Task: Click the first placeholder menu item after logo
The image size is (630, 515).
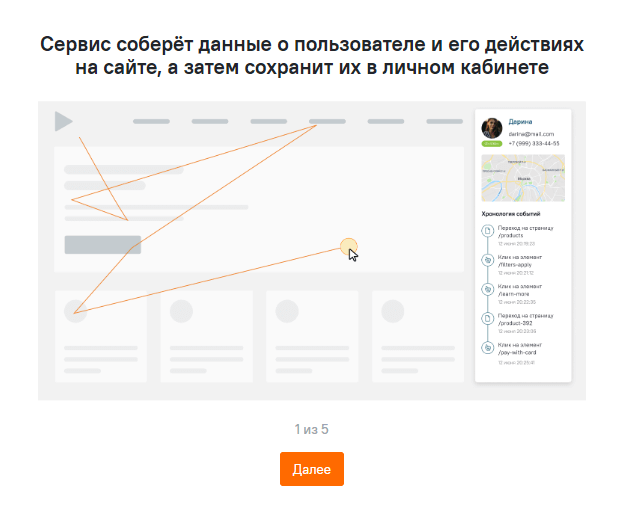Action: pyautogui.click(x=151, y=121)
